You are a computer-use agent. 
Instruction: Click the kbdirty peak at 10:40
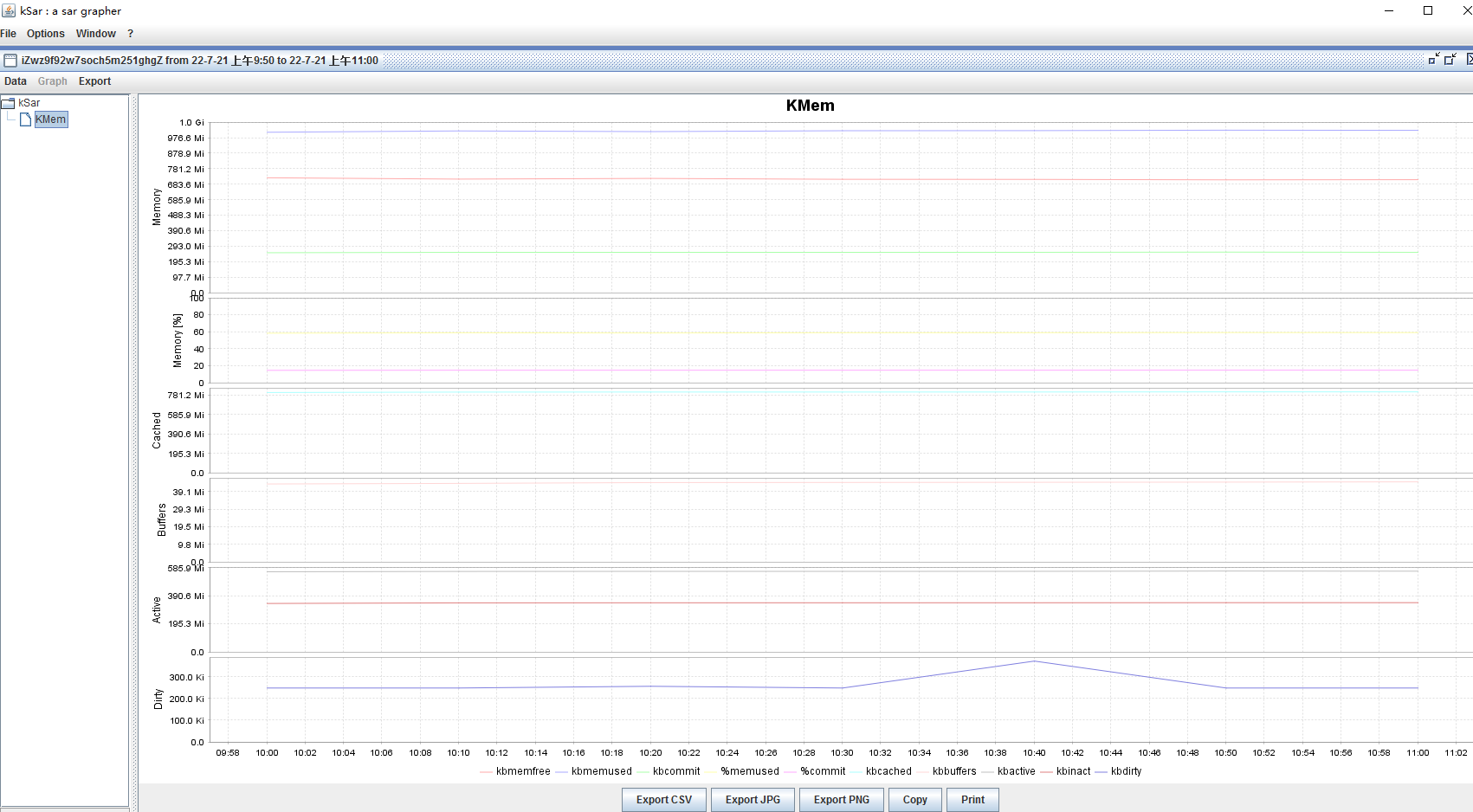click(x=1034, y=661)
